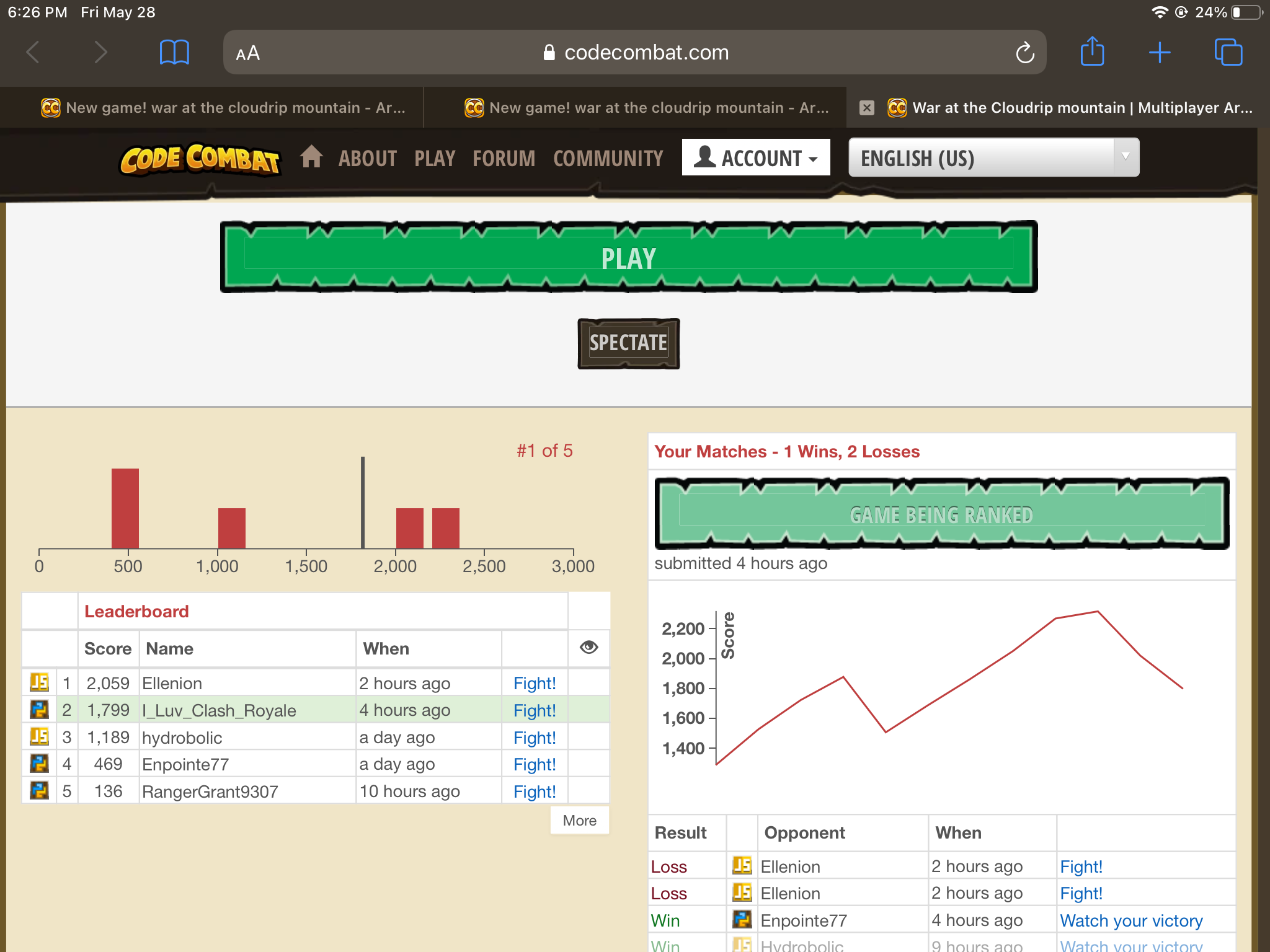Click the home icon in navbar
The image size is (1270, 952).
pyautogui.click(x=311, y=157)
